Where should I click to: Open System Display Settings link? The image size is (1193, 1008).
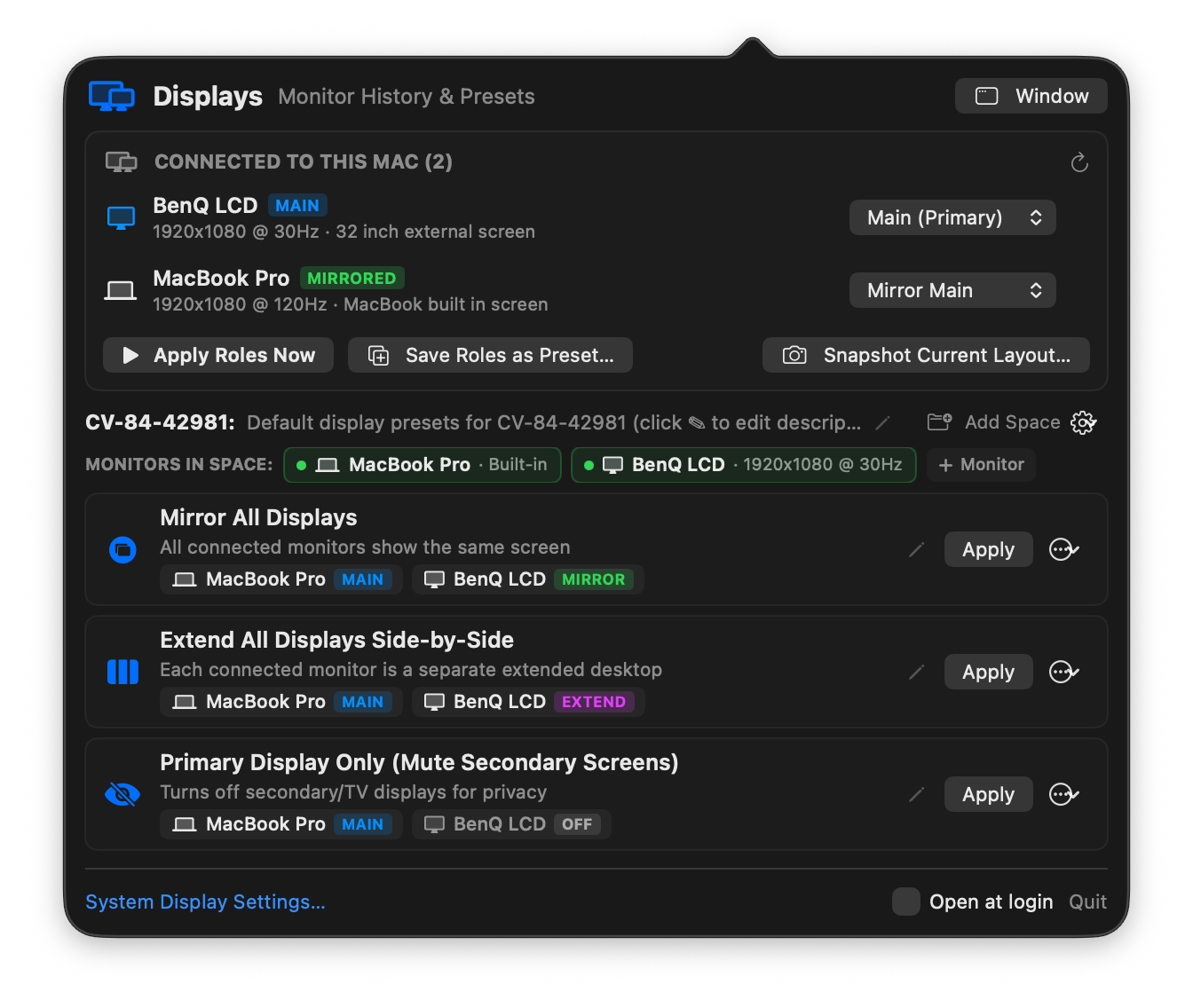tap(205, 902)
